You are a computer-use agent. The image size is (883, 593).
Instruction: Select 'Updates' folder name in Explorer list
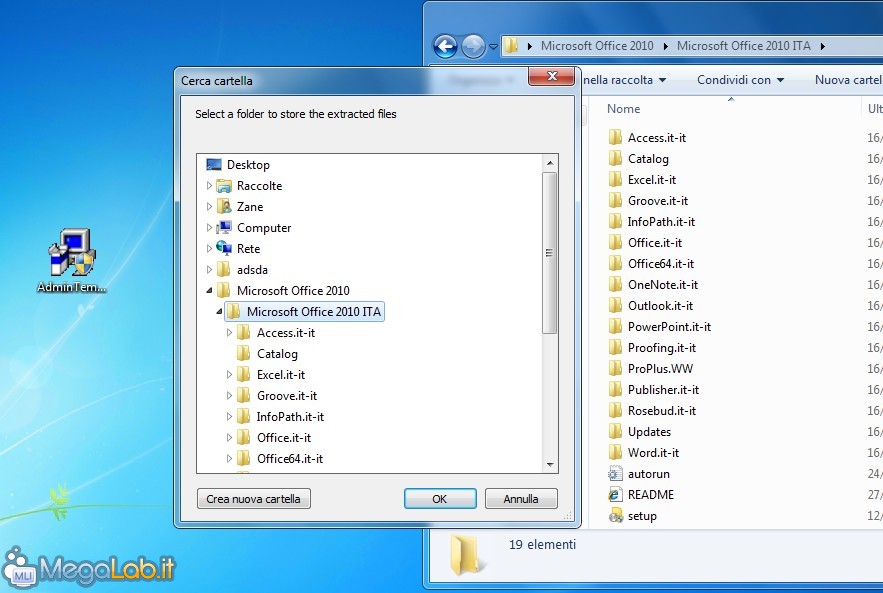pyautogui.click(x=649, y=431)
